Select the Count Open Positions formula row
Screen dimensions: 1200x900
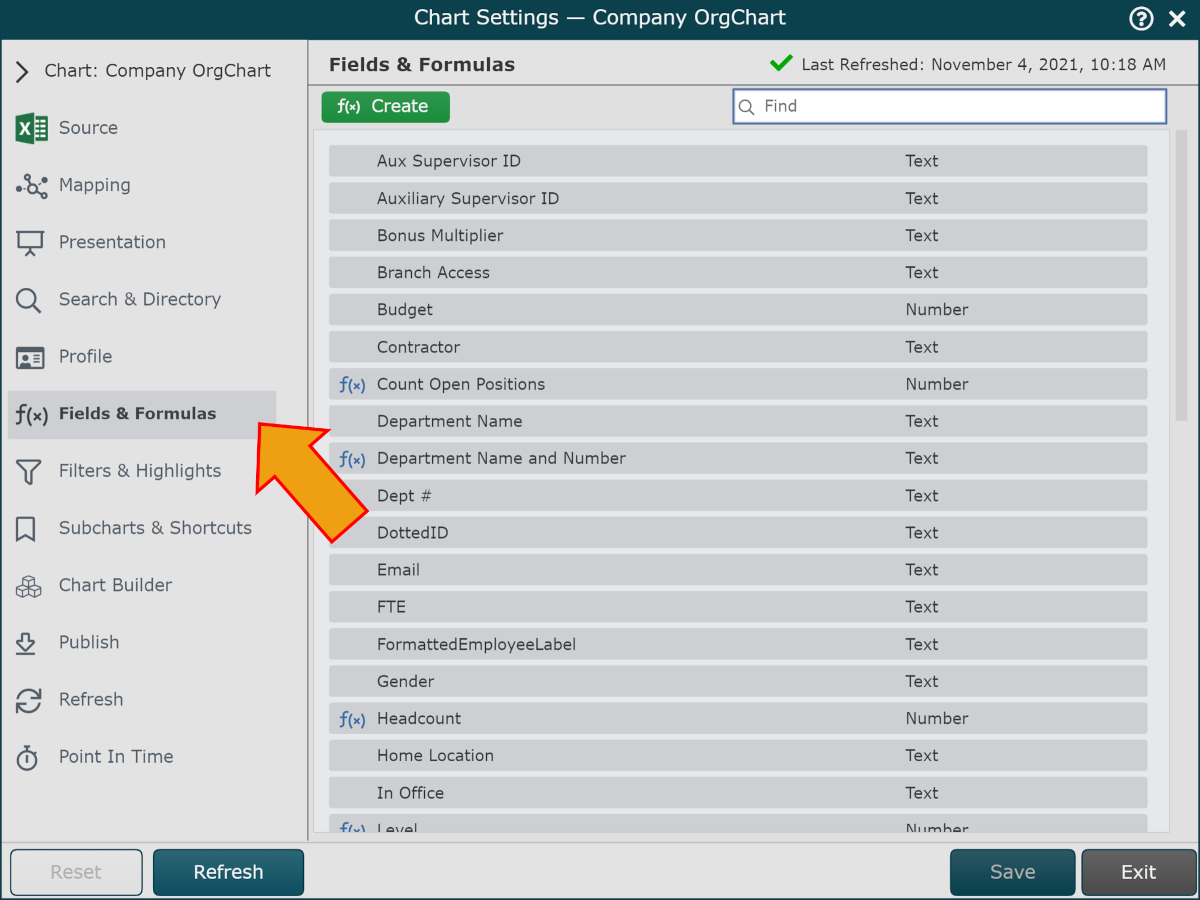(737, 385)
